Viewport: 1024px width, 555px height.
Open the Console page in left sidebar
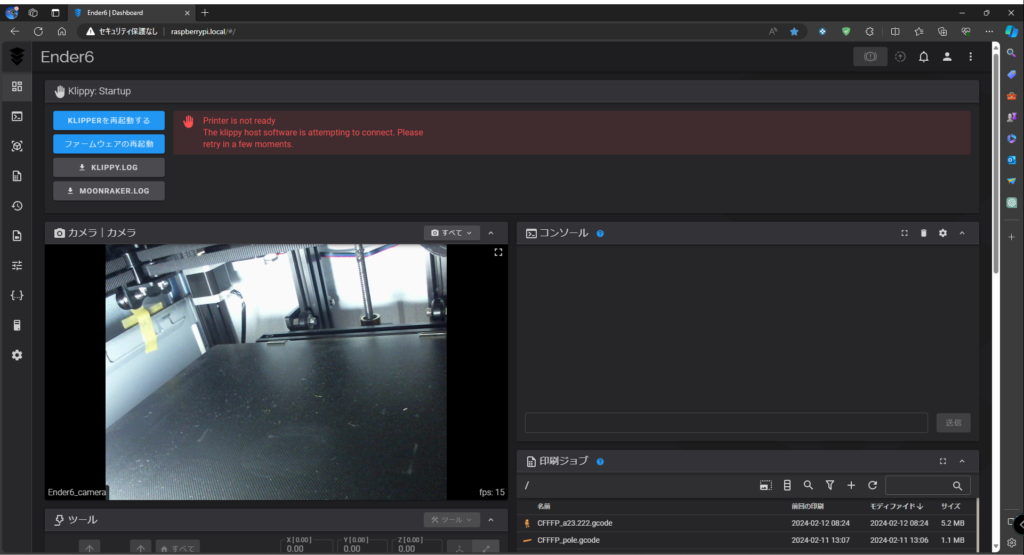coord(17,116)
